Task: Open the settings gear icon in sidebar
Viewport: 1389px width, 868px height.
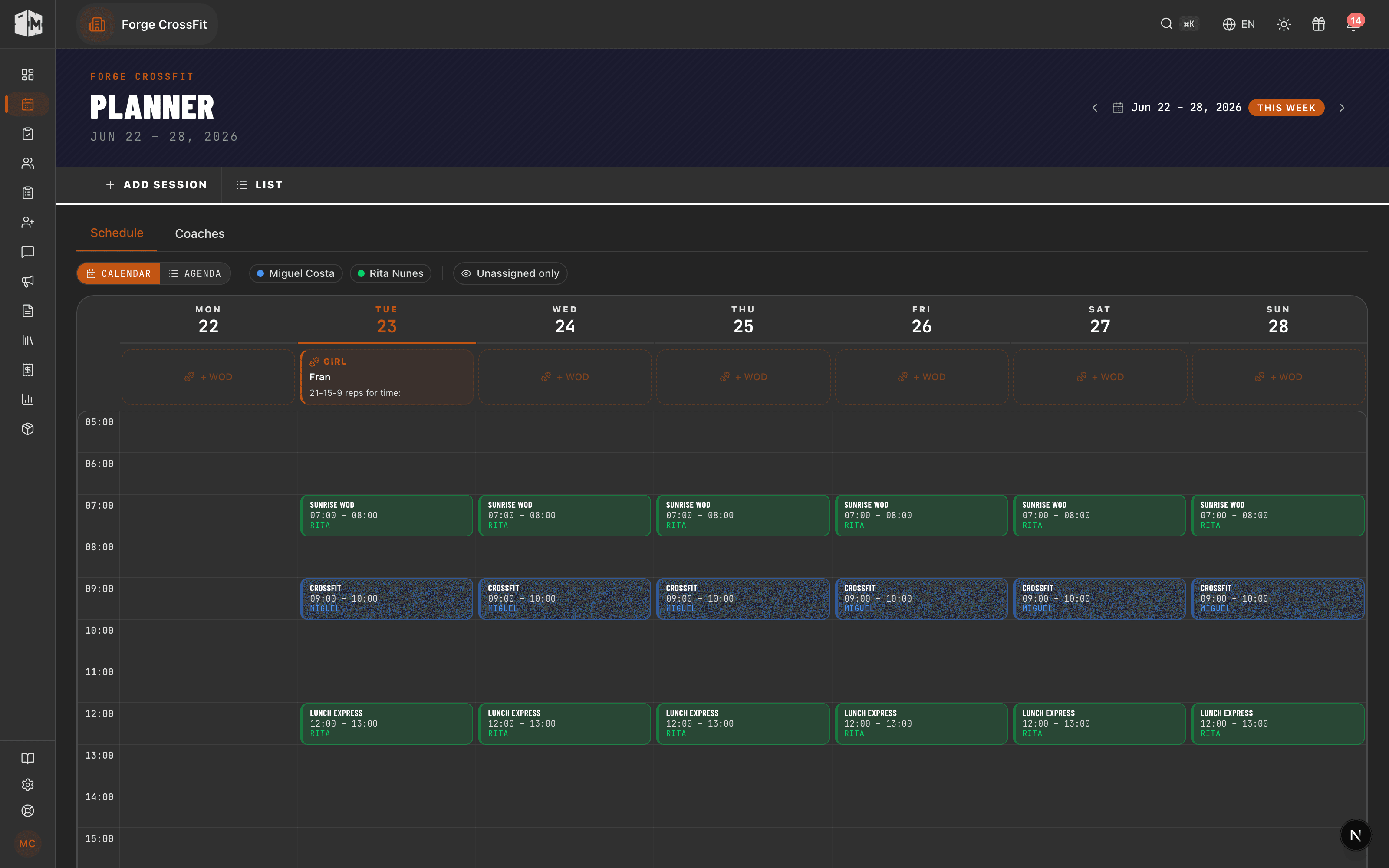Action: point(27,785)
